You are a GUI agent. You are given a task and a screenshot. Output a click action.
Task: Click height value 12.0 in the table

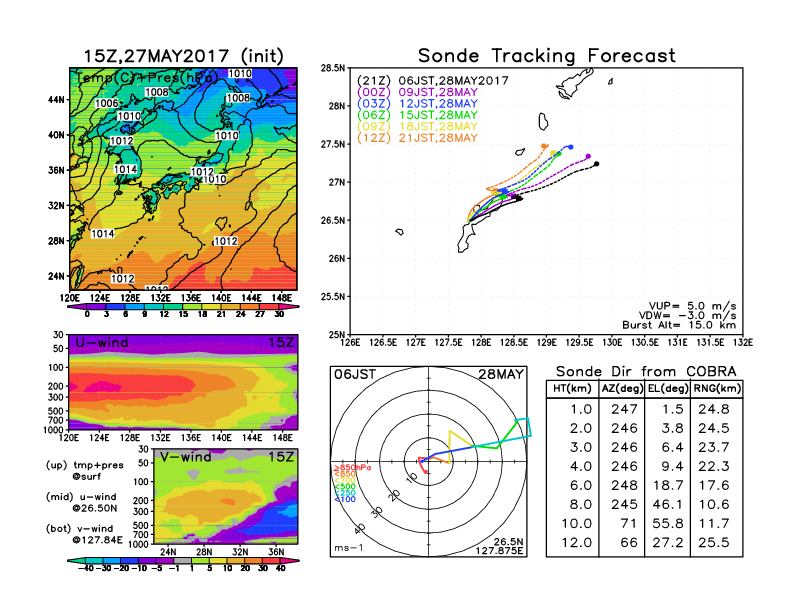point(577,543)
